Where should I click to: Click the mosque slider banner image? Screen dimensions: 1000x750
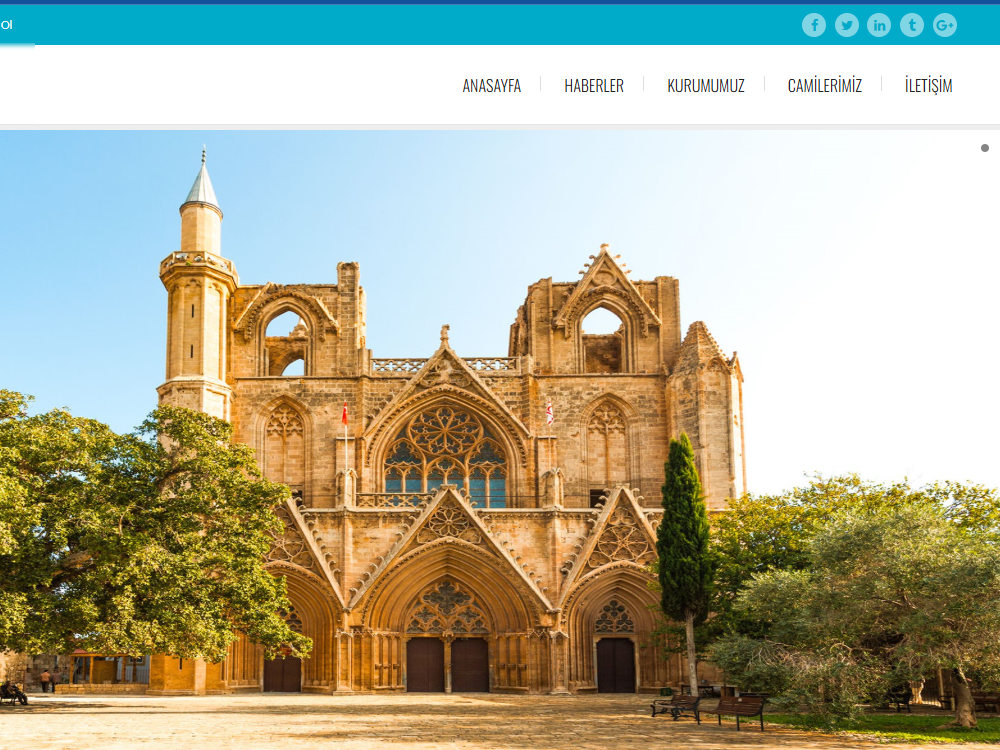pyautogui.click(x=500, y=440)
